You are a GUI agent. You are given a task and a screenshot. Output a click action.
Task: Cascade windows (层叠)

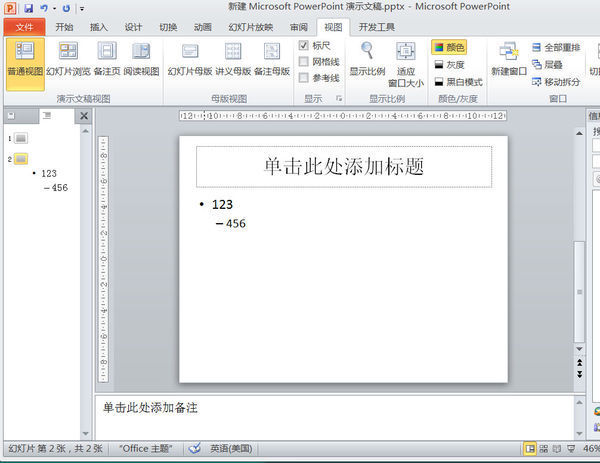[547, 65]
